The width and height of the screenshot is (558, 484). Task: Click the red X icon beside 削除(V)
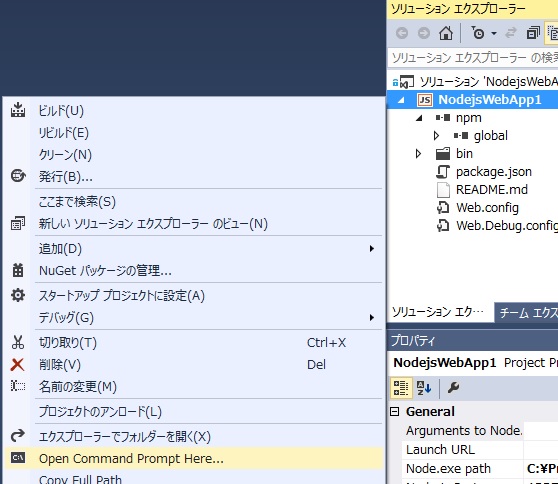click(17, 365)
